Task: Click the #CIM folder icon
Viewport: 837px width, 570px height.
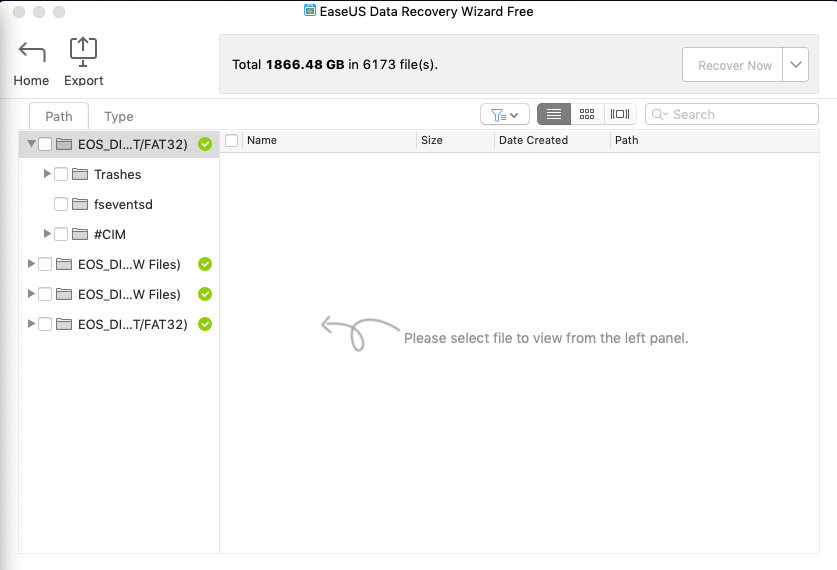Action: 80,234
